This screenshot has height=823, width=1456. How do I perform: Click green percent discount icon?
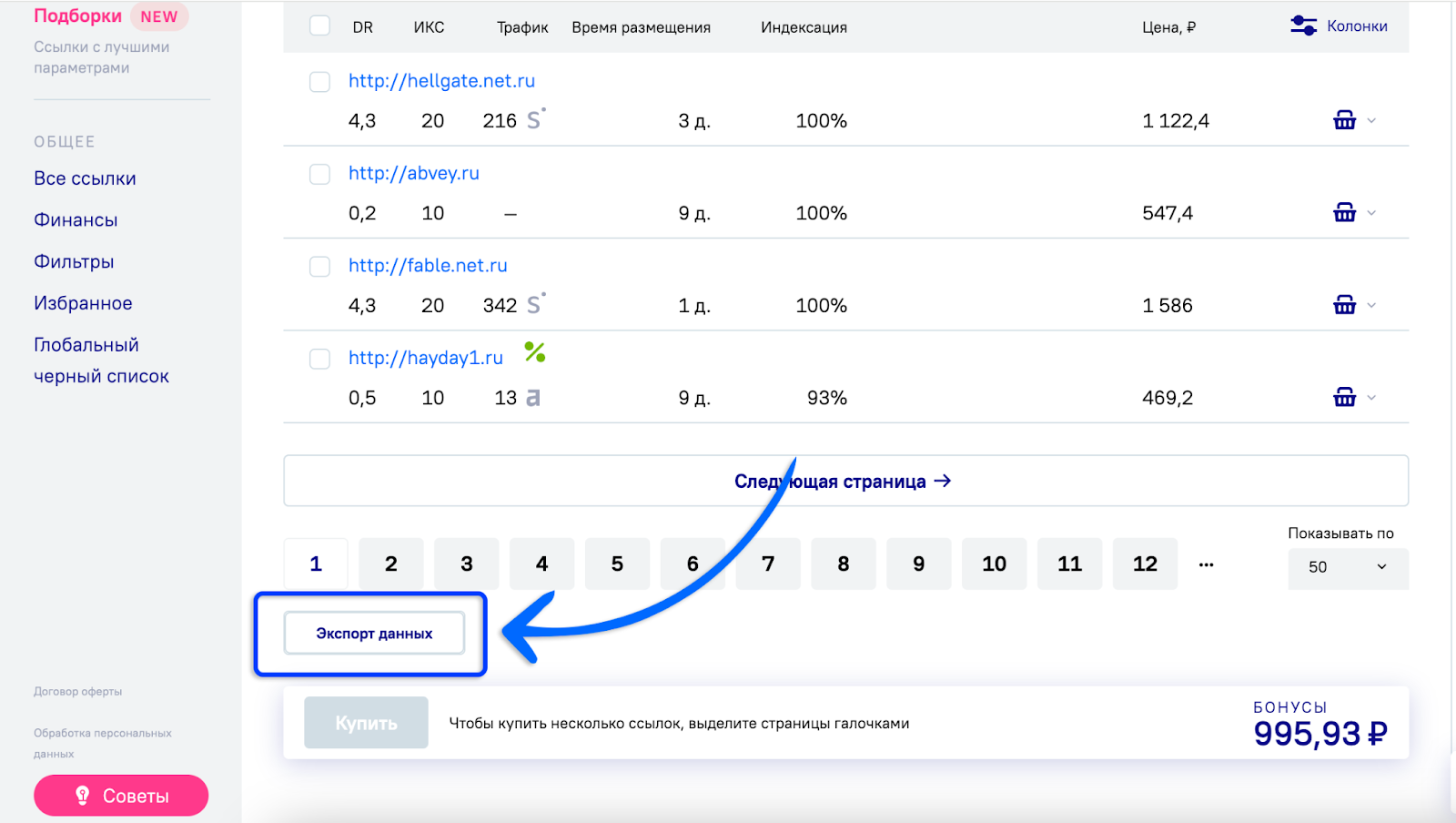[x=535, y=352]
